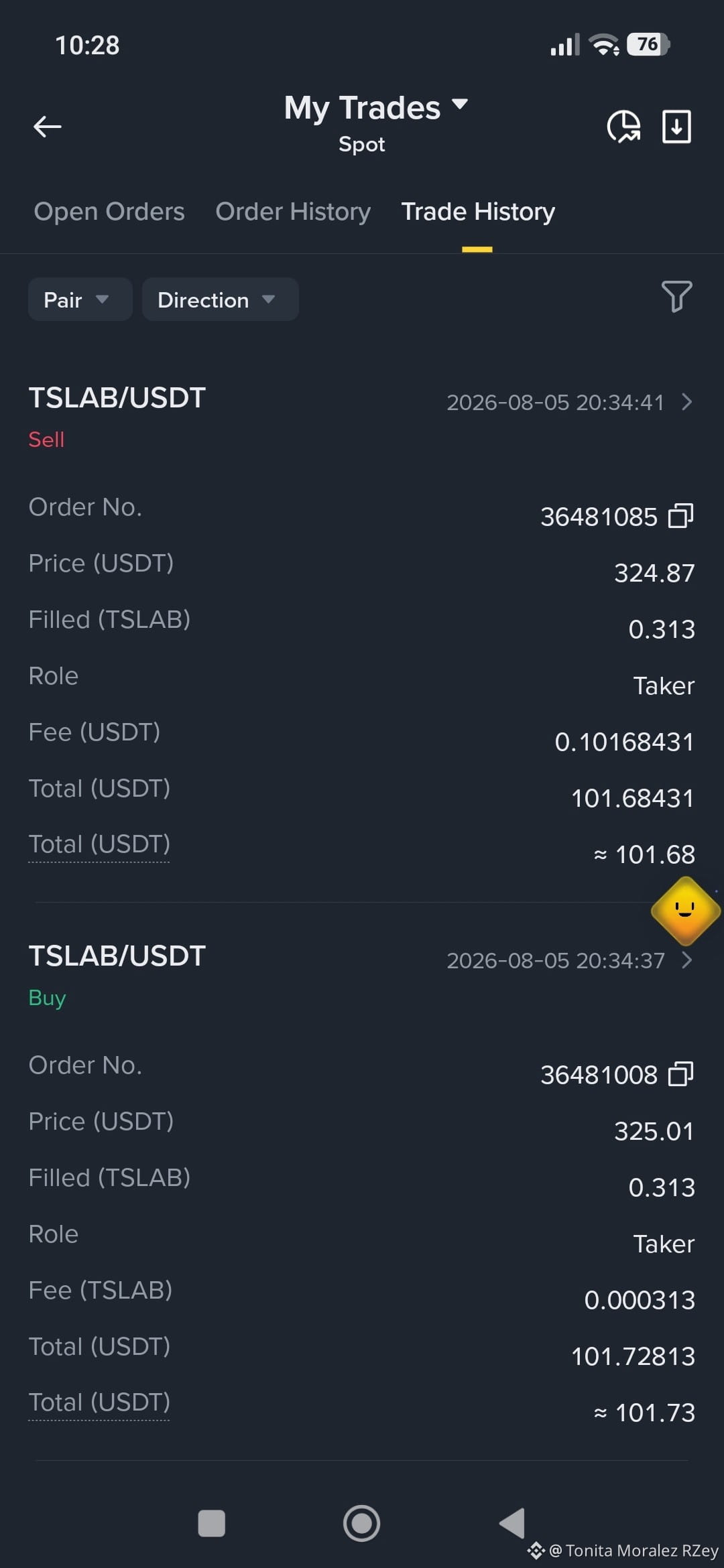Tap the back arrow icon

pos(47,126)
